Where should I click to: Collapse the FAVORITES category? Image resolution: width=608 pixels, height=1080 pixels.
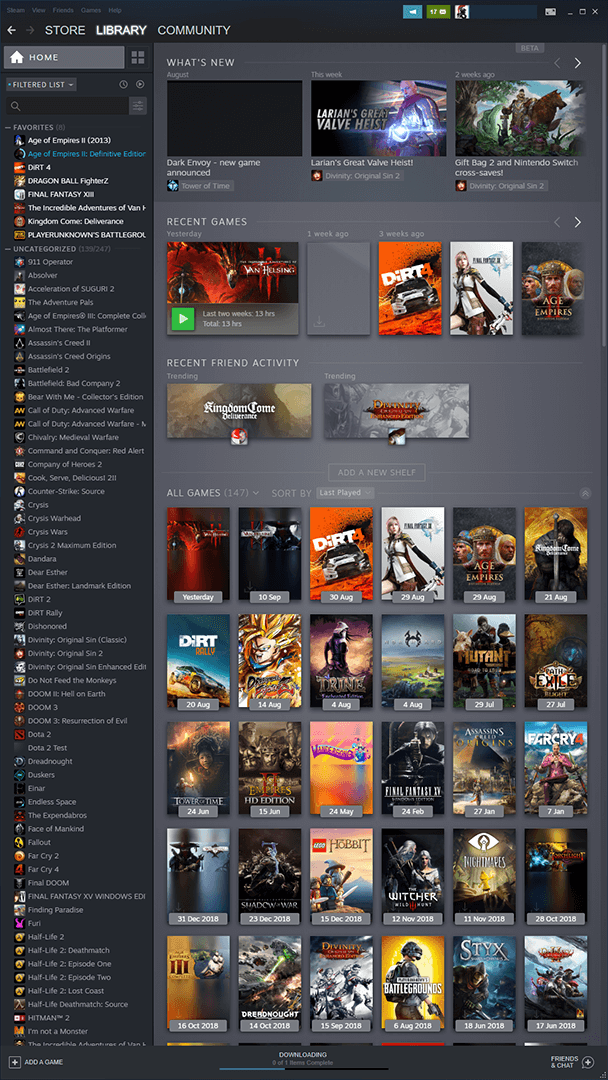coord(8,127)
